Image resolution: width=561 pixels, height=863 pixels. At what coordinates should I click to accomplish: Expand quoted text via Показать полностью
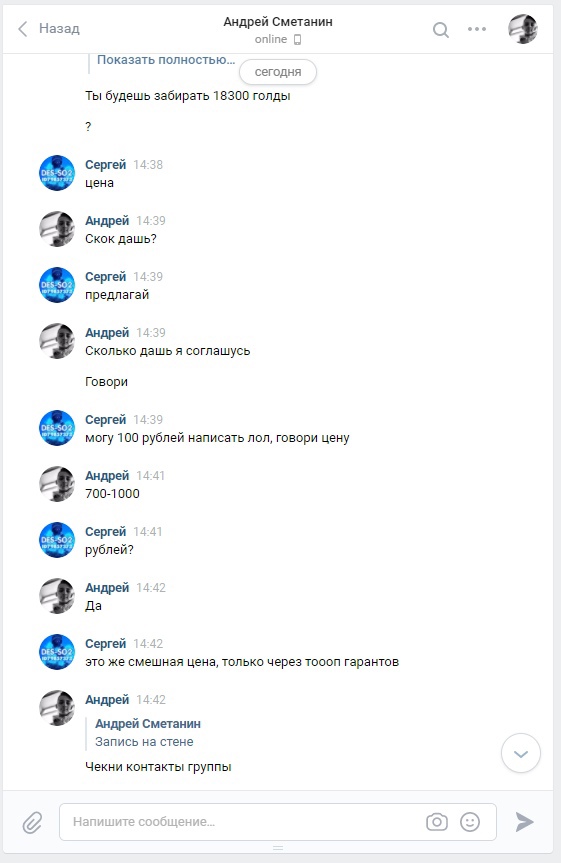tap(166, 59)
